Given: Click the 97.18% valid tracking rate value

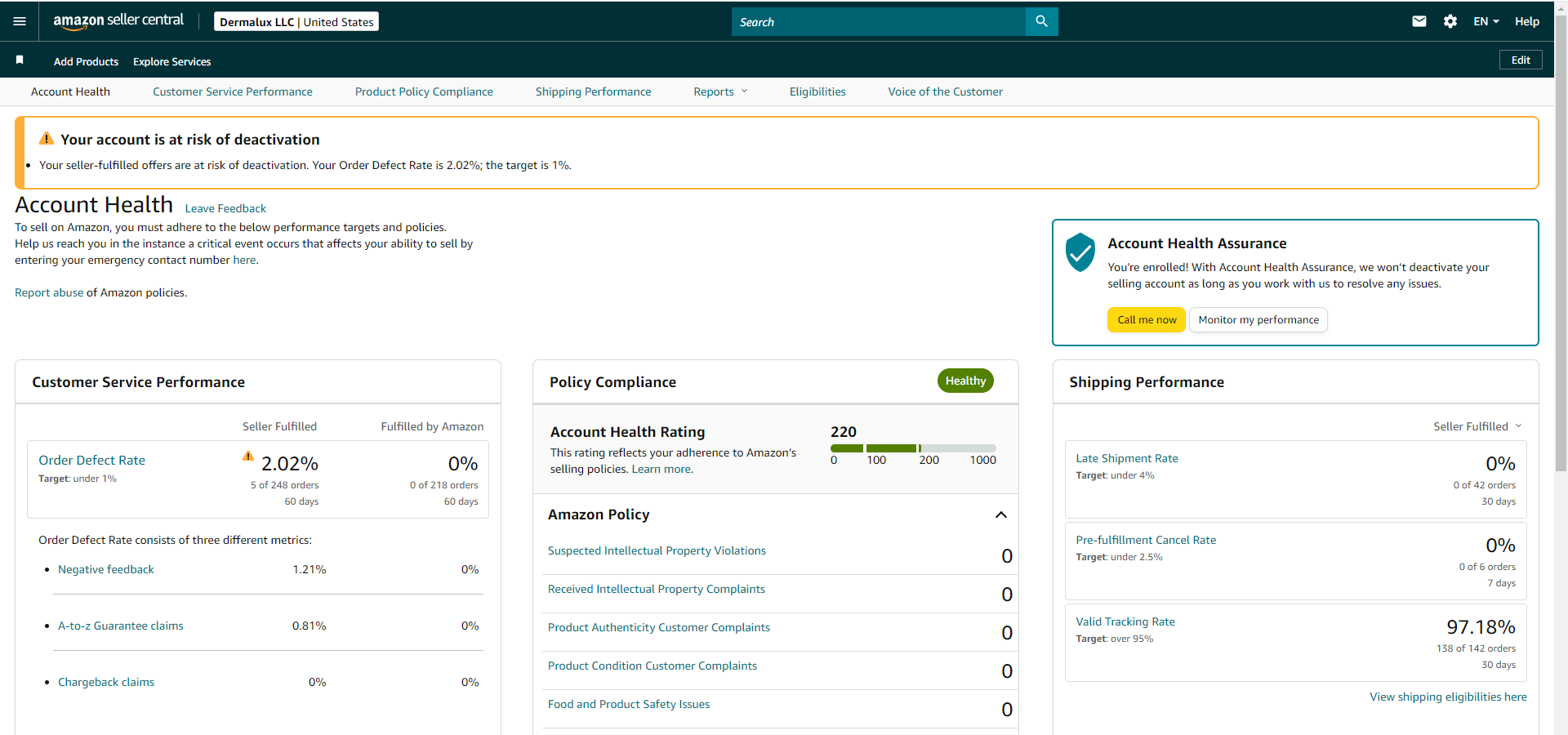Looking at the screenshot, I should tap(1481, 627).
